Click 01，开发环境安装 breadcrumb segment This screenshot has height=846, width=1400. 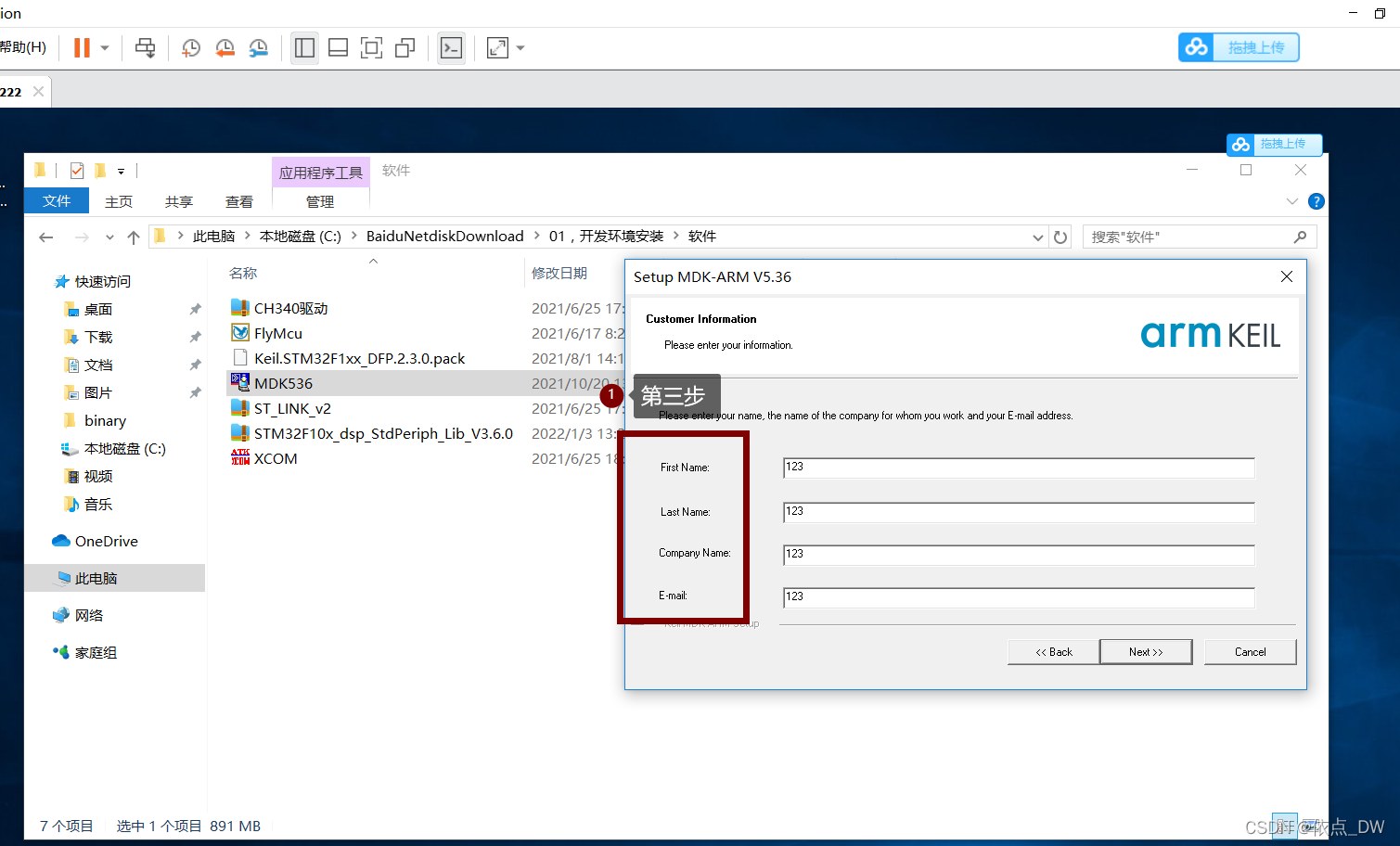tap(607, 237)
